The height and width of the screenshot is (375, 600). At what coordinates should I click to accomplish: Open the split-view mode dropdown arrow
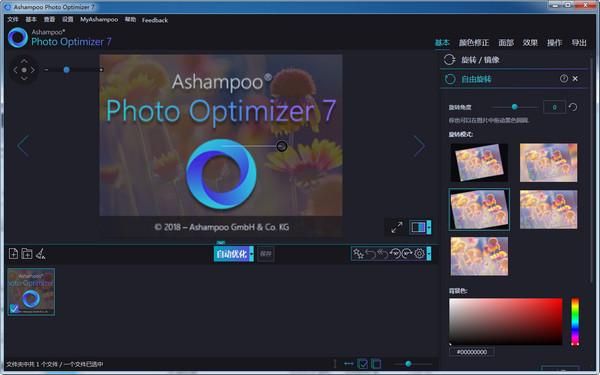coord(429,227)
